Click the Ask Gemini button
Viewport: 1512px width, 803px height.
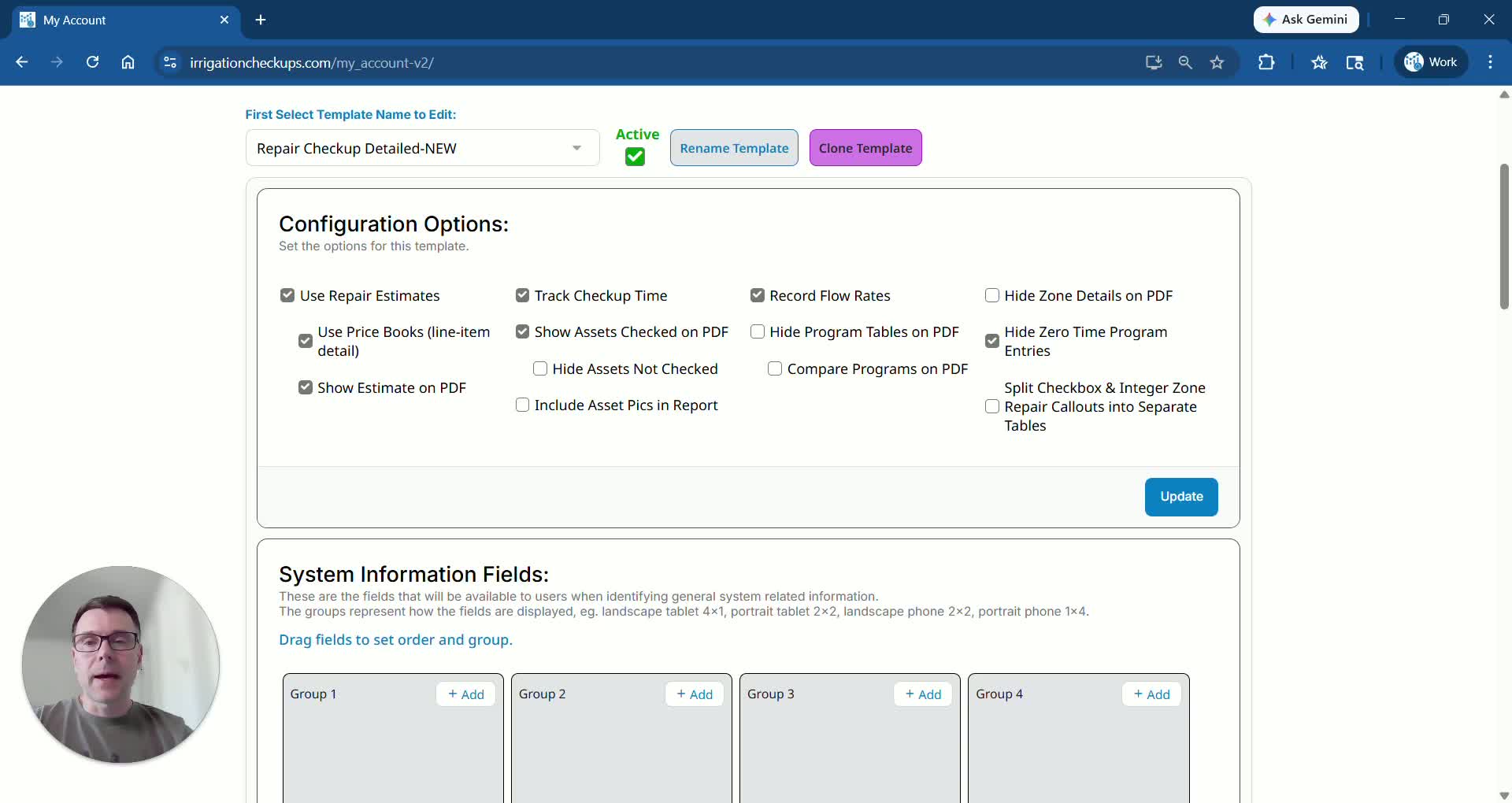[x=1306, y=20]
